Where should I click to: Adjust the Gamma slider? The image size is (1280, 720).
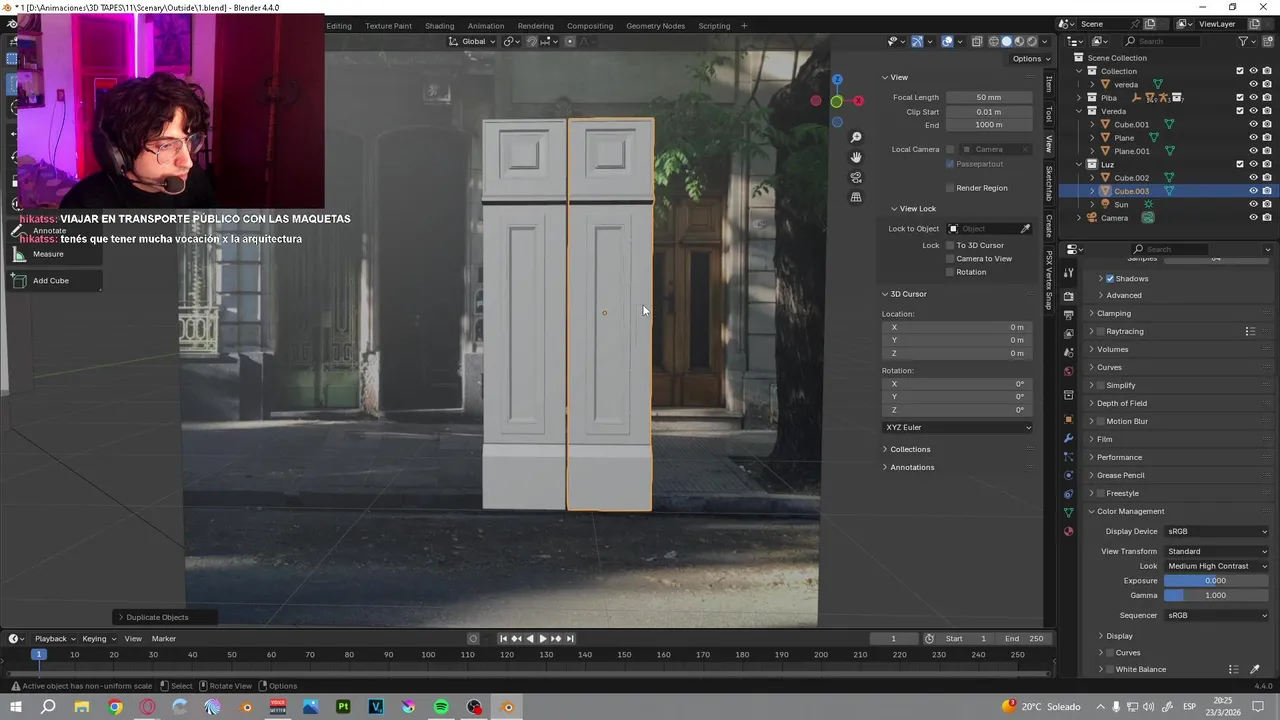(x=1216, y=596)
